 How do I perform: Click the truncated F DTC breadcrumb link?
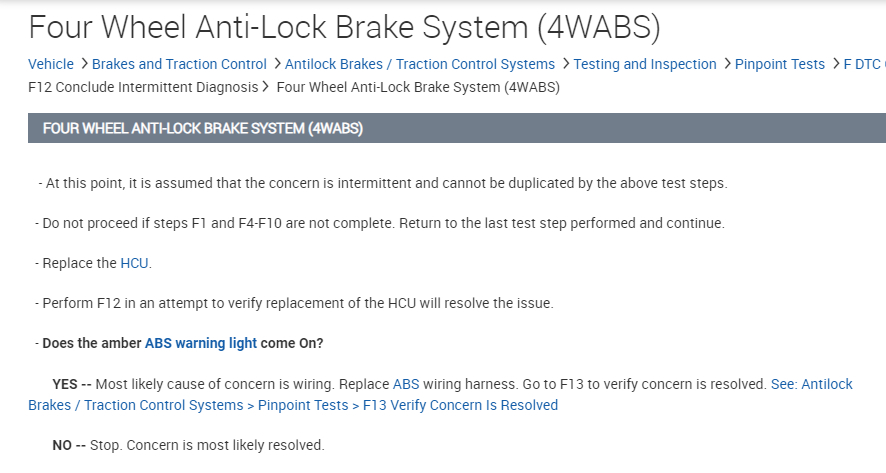pos(864,64)
